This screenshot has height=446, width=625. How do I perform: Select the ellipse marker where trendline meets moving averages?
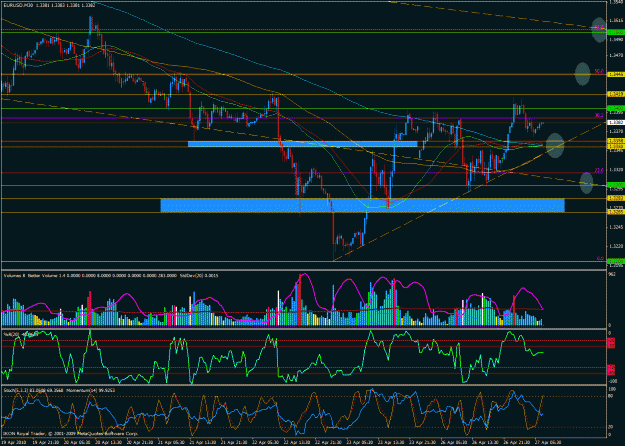pos(555,145)
